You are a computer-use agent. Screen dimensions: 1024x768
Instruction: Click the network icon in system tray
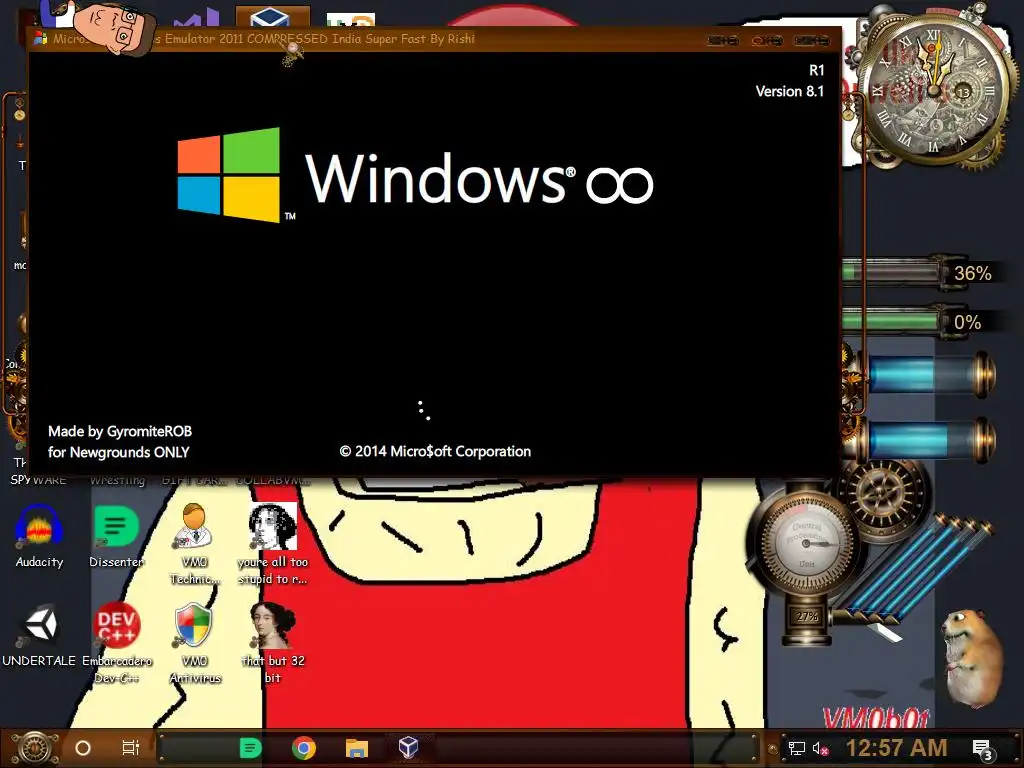click(x=797, y=748)
